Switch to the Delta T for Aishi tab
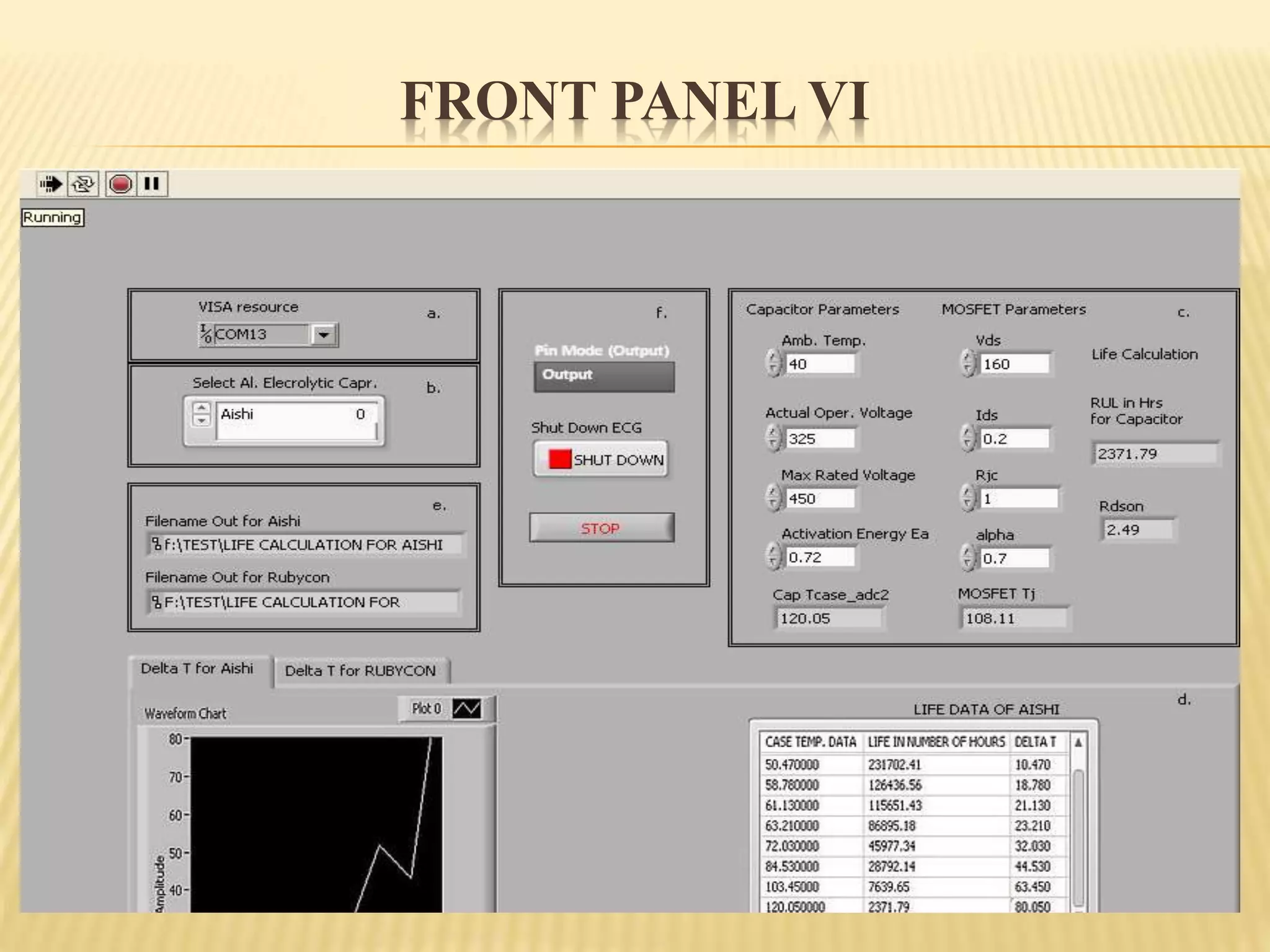 pos(200,669)
